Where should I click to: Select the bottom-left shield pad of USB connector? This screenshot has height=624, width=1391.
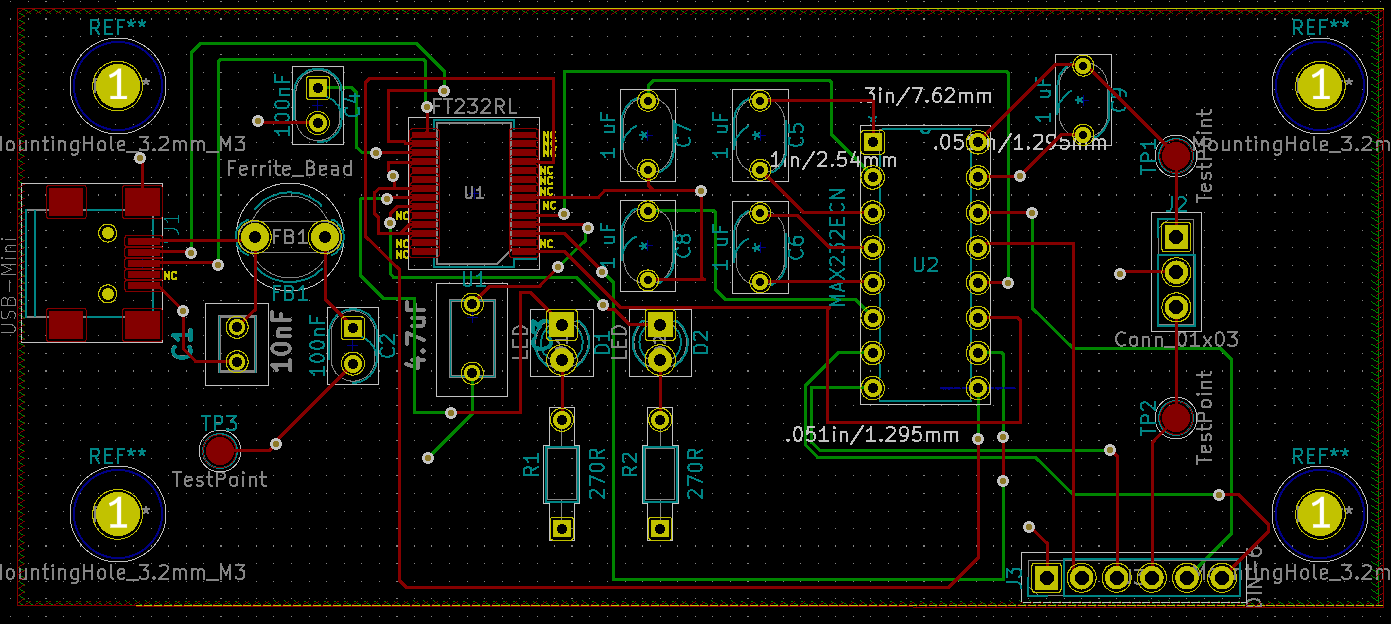[67, 325]
